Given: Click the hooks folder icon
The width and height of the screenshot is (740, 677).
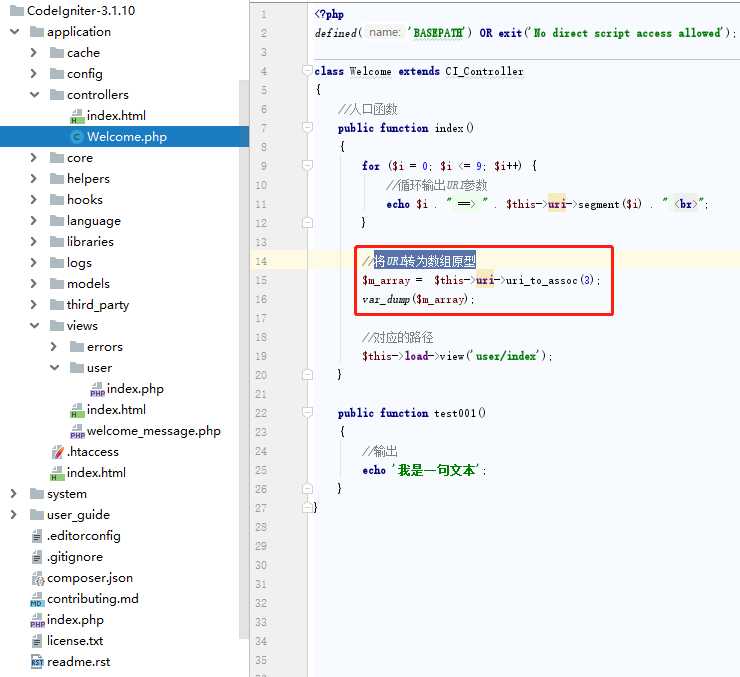Looking at the screenshot, I should point(57,200).
